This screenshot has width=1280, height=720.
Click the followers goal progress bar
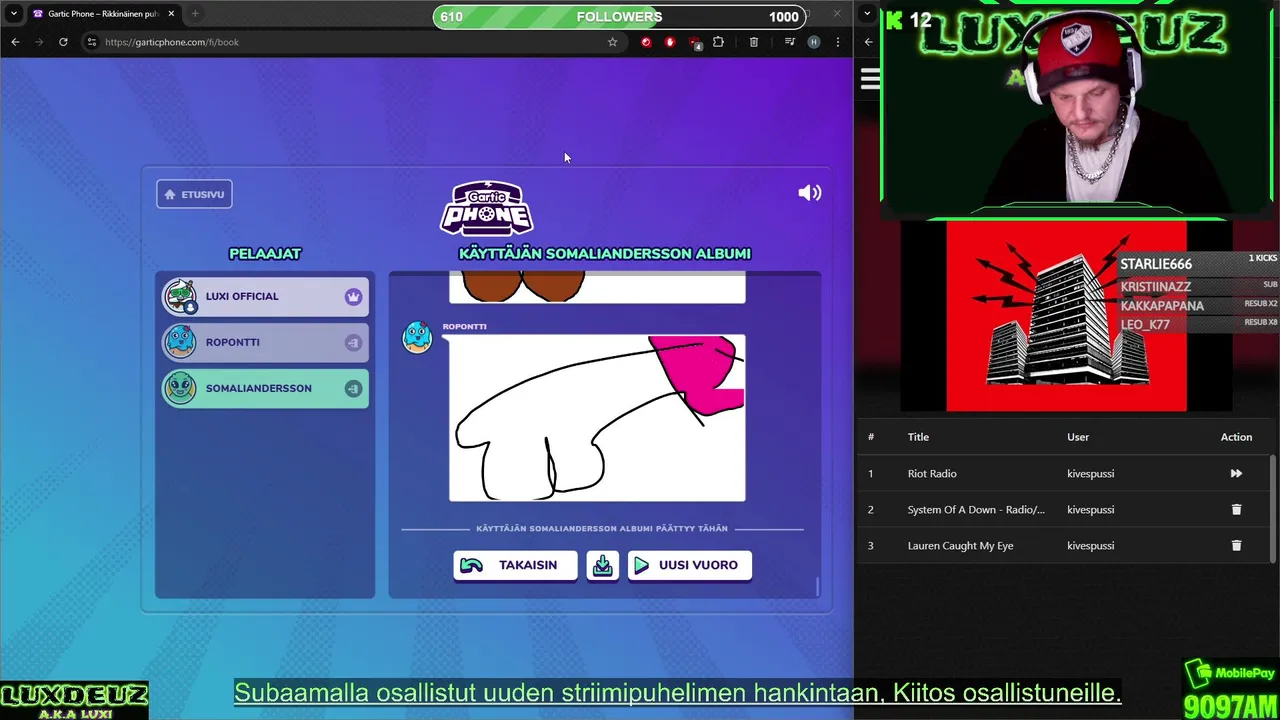[x=619, y=17]
